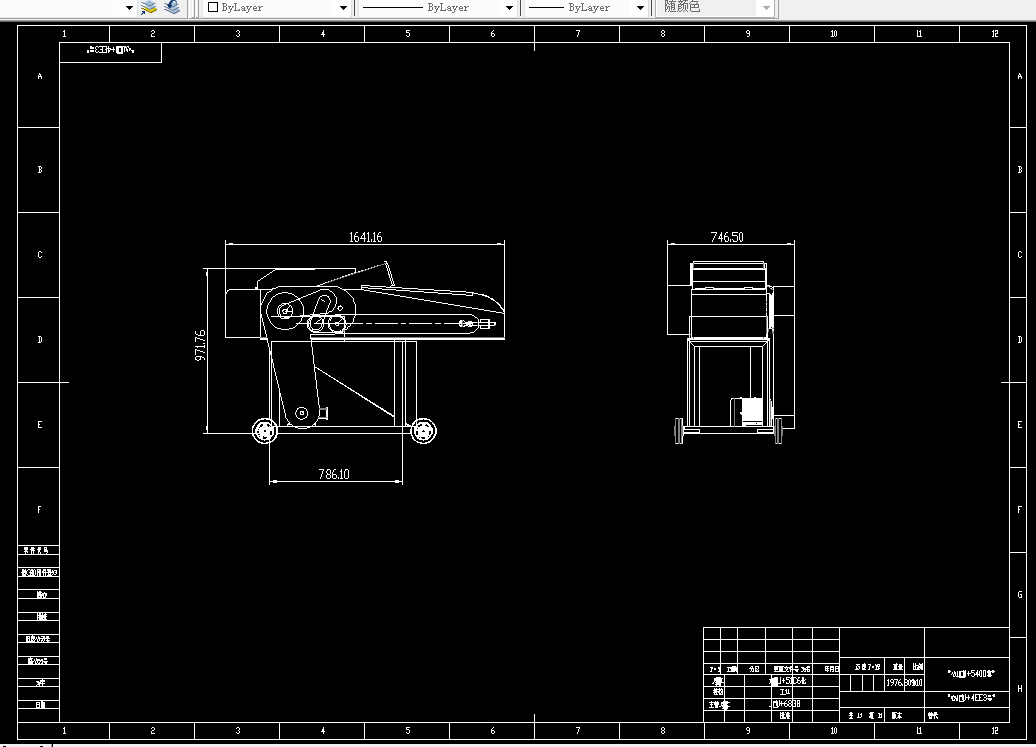Image resolution: width=1036 pixels, height=747 pixels.
Task: Select the diagonal brace in side view frame
Action: [355, 392]
